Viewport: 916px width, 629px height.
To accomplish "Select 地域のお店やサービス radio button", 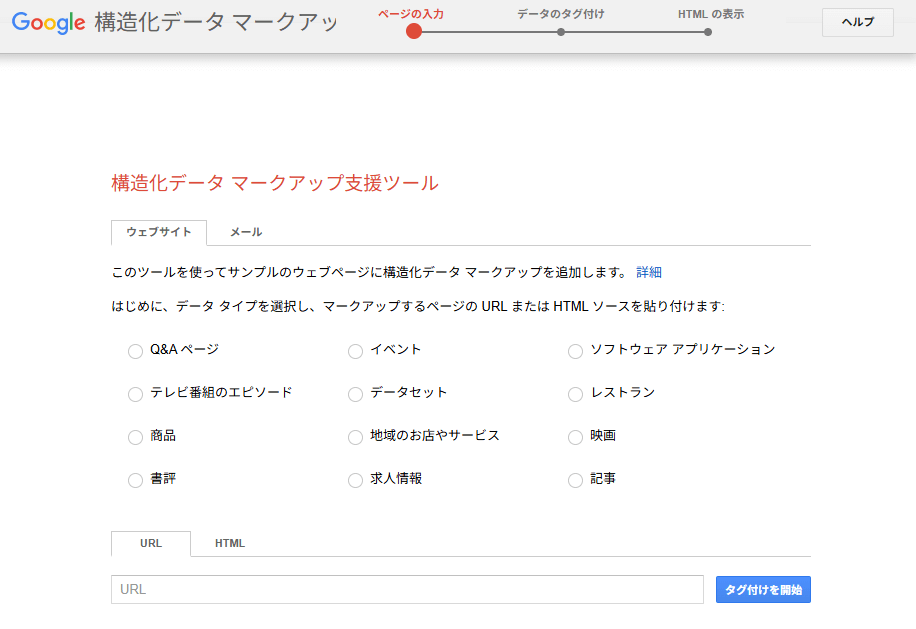I will [355, 437].
